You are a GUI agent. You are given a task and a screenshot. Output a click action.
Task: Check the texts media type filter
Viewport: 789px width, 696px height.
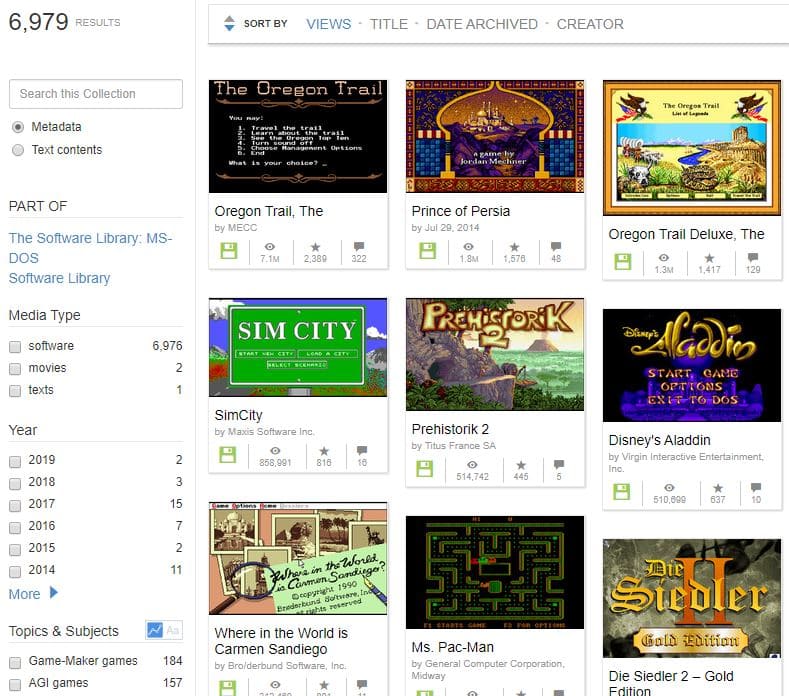pos(15,391)
